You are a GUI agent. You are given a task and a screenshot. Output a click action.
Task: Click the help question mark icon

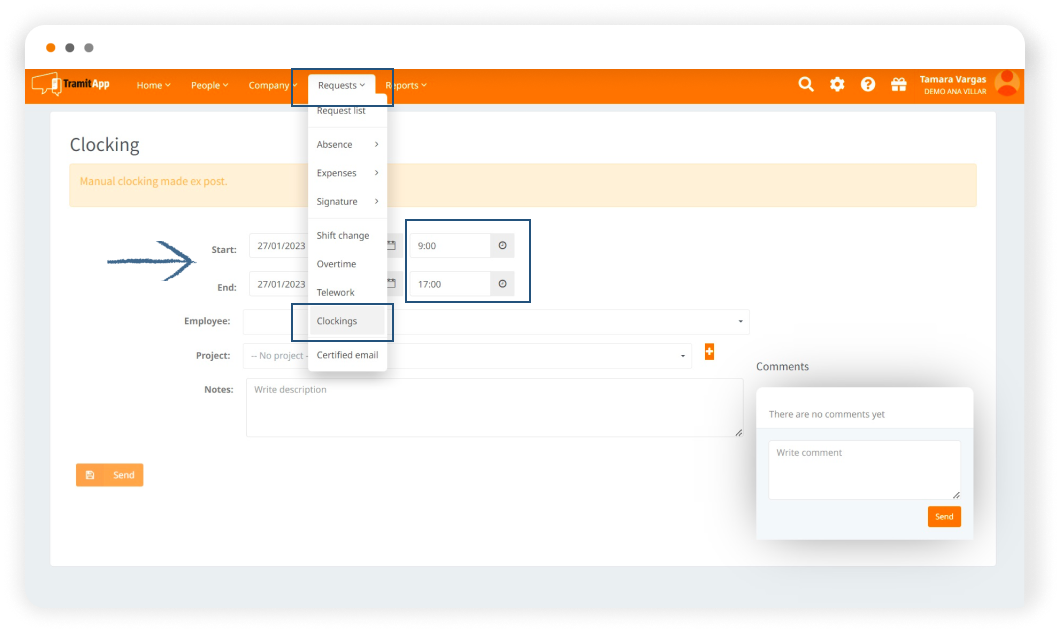(x=868, y=85)
